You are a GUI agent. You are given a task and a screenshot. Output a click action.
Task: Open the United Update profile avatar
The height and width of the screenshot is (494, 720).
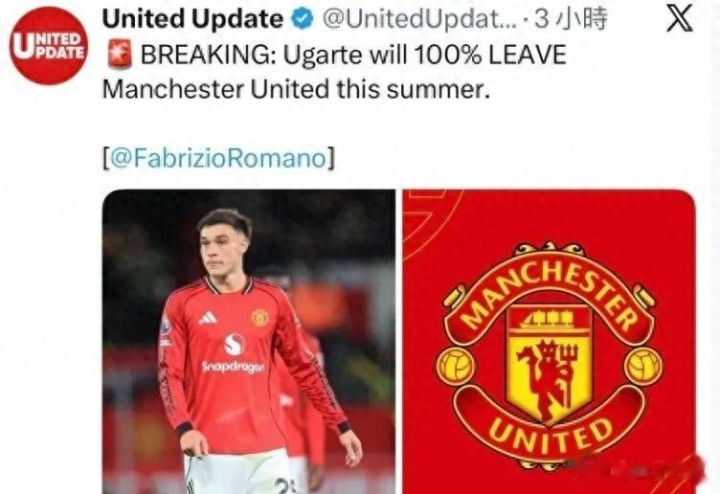(x=48, y=46)
